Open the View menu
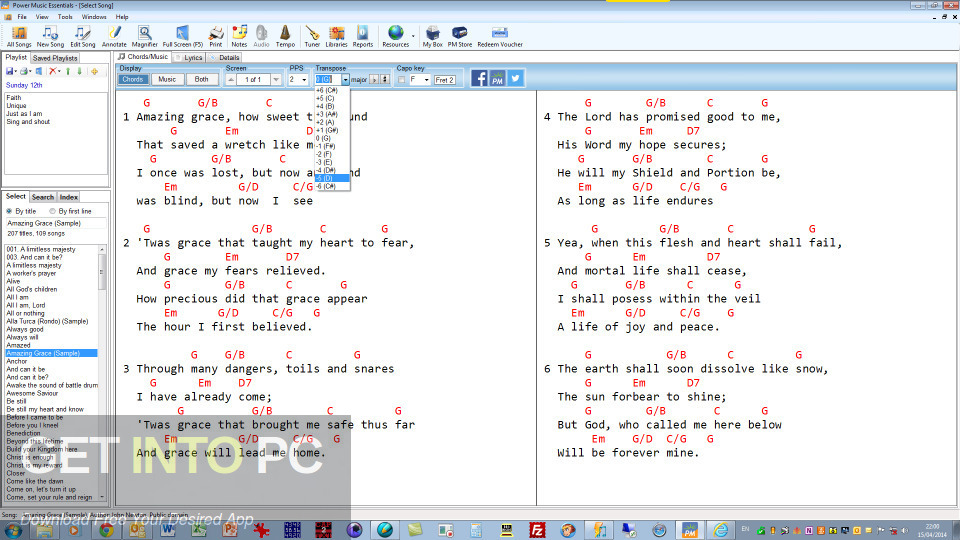The width and height of the screenshot is (960, 540). click(42, 17)
